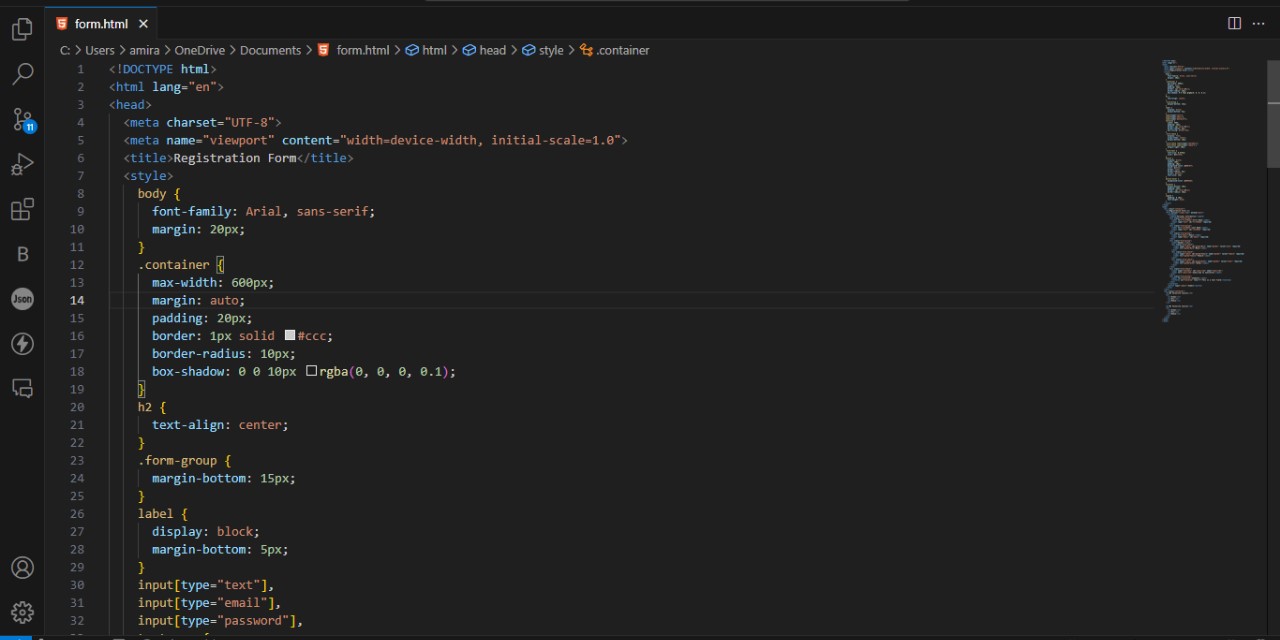Click the '<html lang="en">' tag line

166,87
